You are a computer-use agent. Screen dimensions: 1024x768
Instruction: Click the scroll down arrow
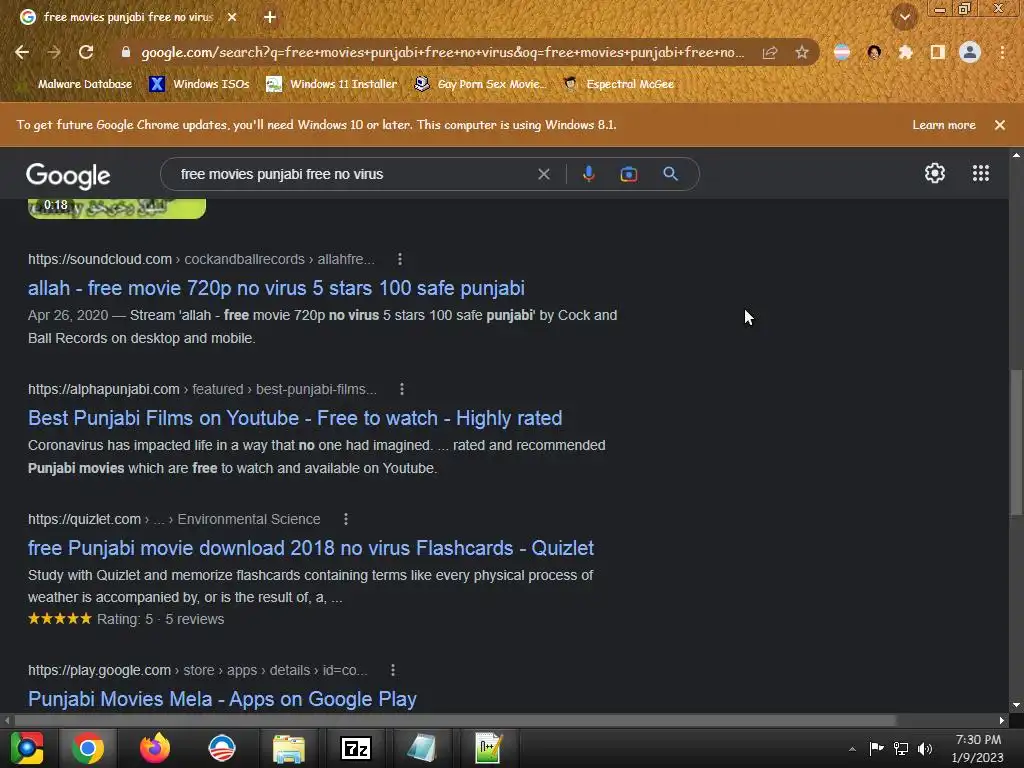click(1016, 705)
